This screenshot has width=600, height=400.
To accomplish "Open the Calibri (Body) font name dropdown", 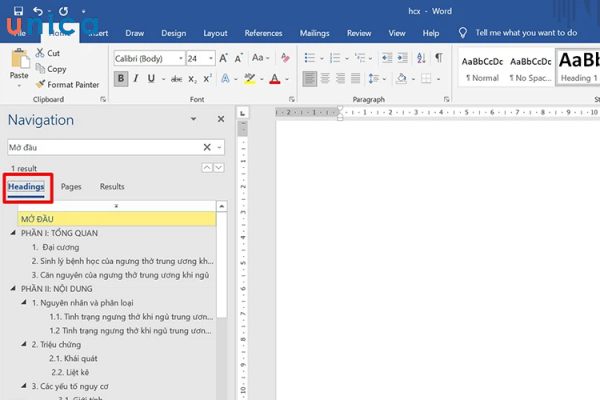I will coord(180,58).
